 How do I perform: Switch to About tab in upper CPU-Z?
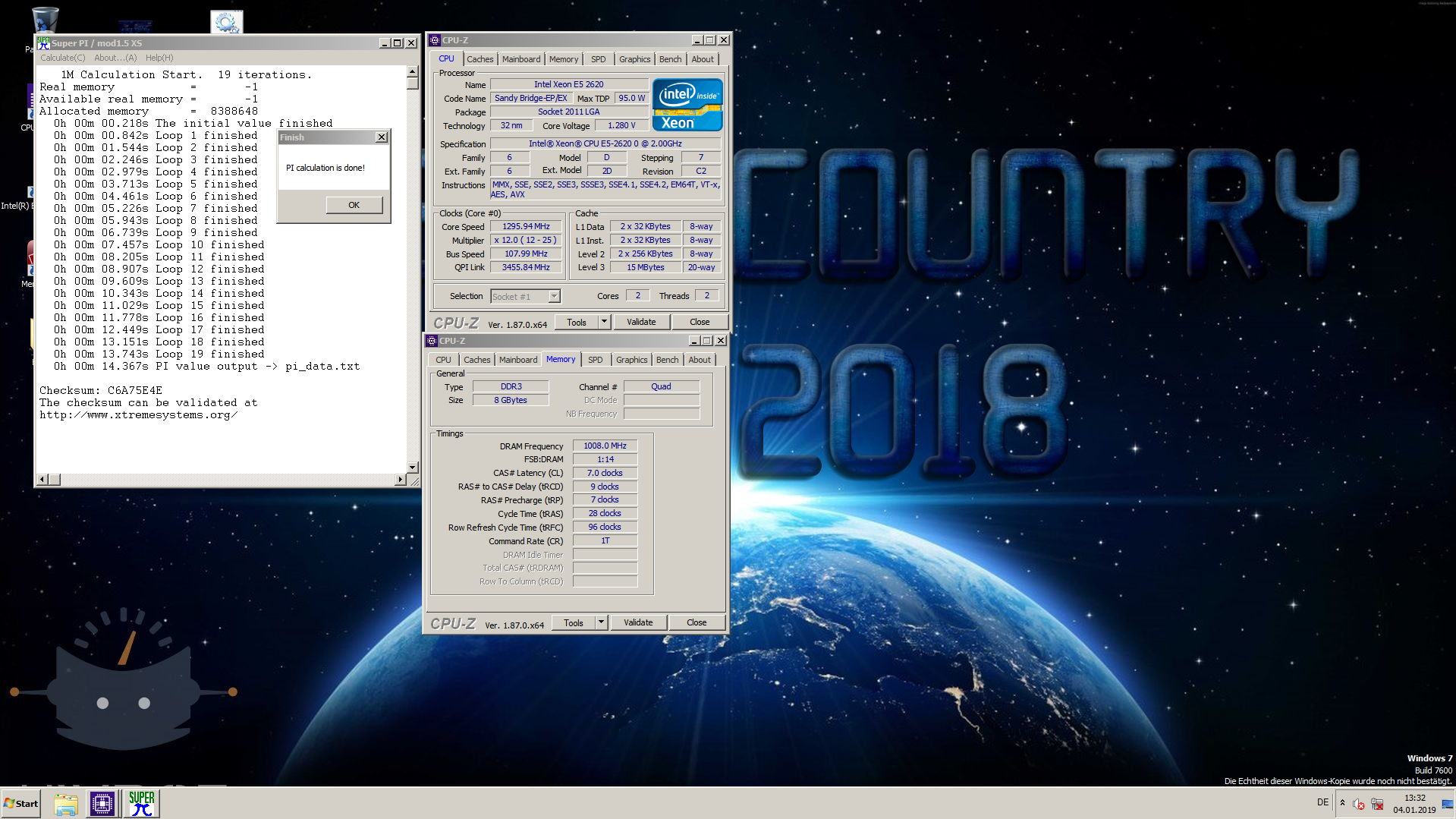703,59
